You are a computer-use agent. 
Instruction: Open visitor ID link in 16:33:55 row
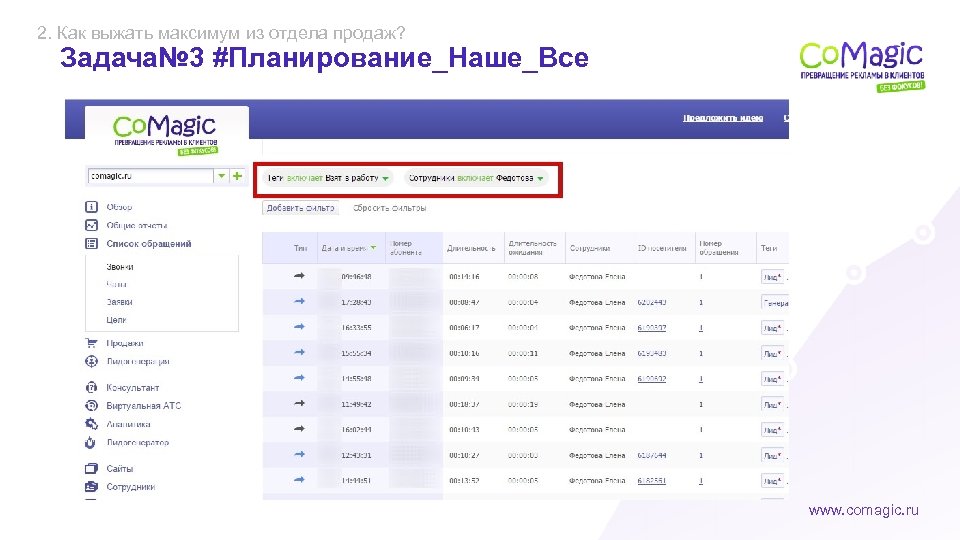tap(651, 328)
